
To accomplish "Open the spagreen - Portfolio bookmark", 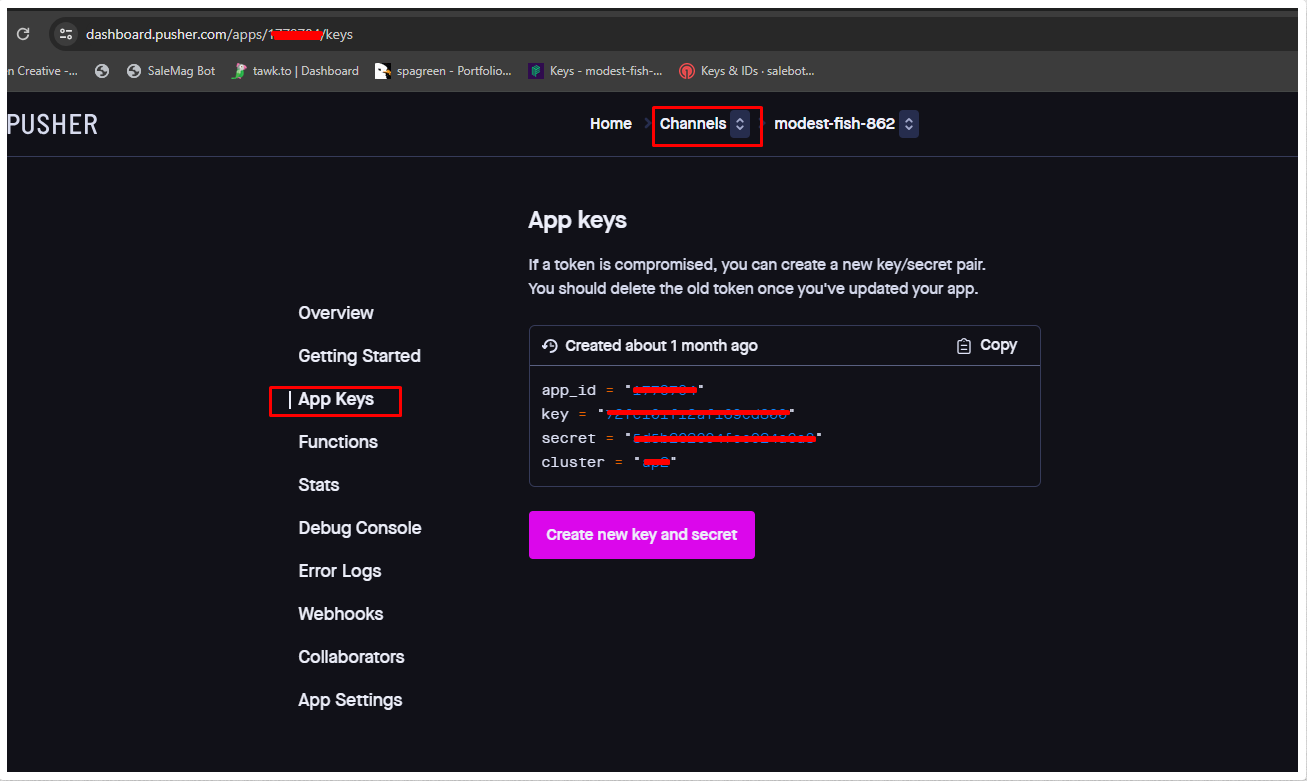I will [x=443, y=71].
